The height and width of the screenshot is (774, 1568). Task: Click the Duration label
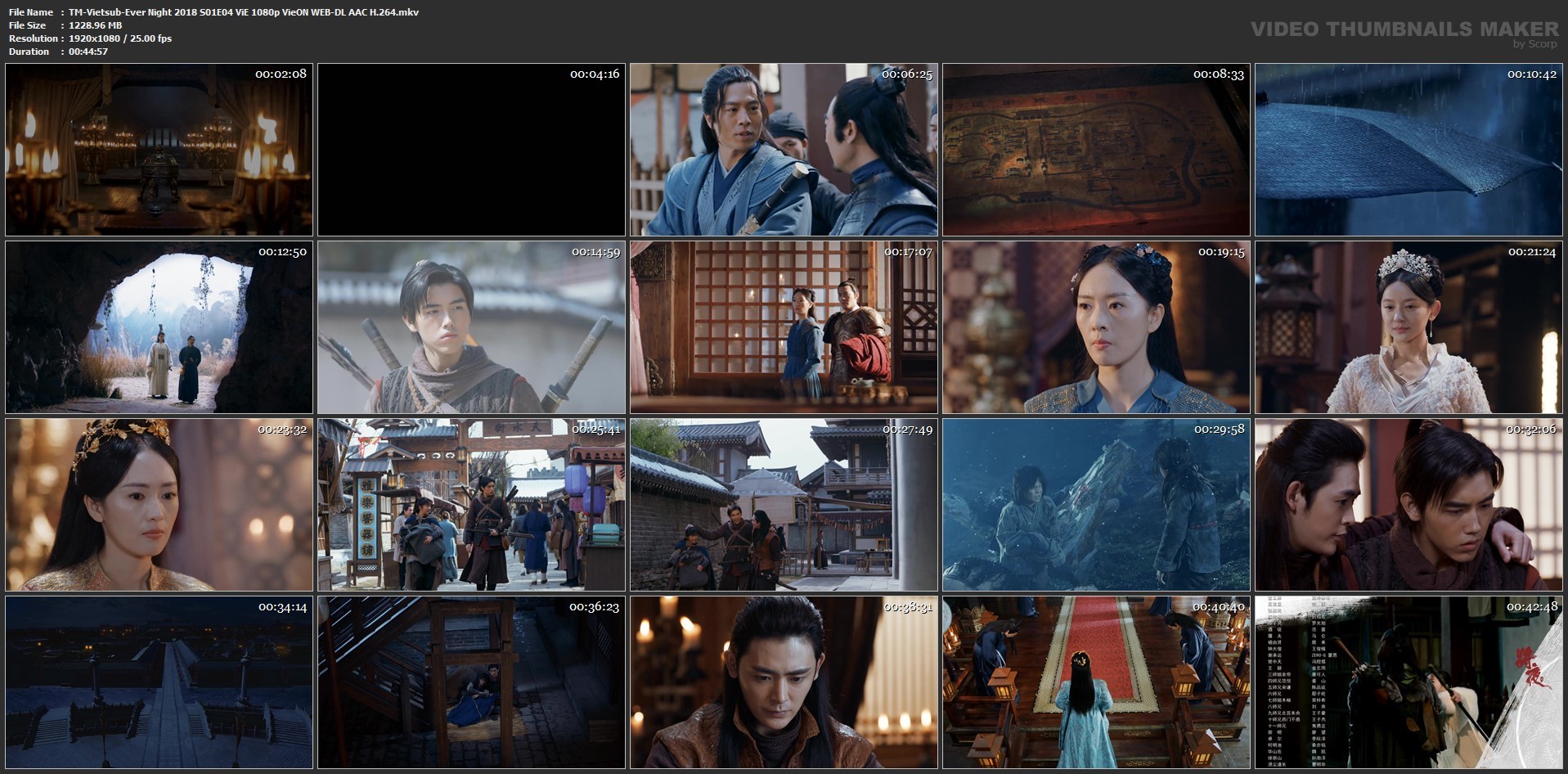coord(29,52)
